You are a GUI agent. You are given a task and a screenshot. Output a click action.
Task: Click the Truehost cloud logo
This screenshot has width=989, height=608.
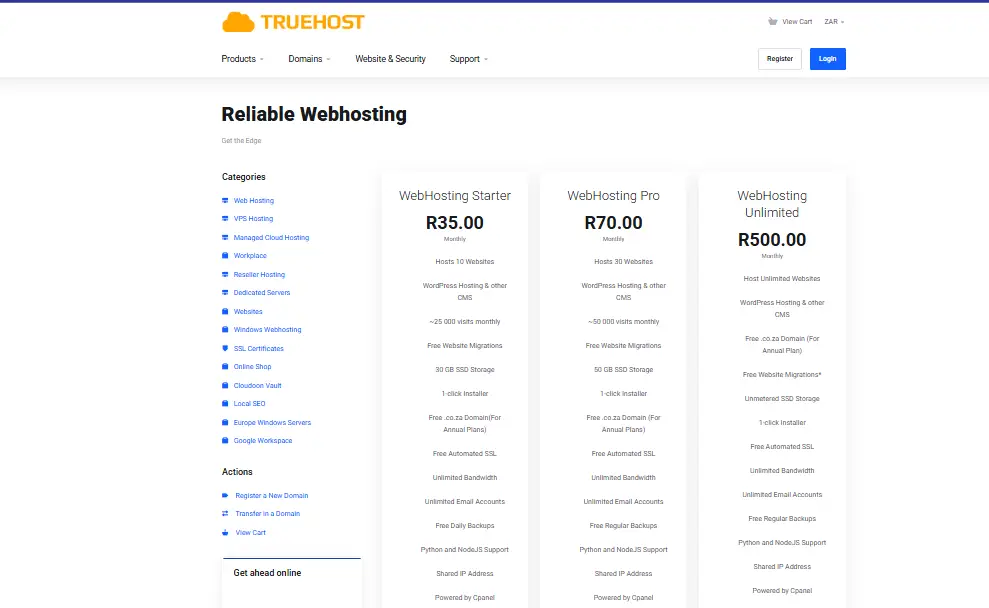pyautogui.click(x=291, y=21)
